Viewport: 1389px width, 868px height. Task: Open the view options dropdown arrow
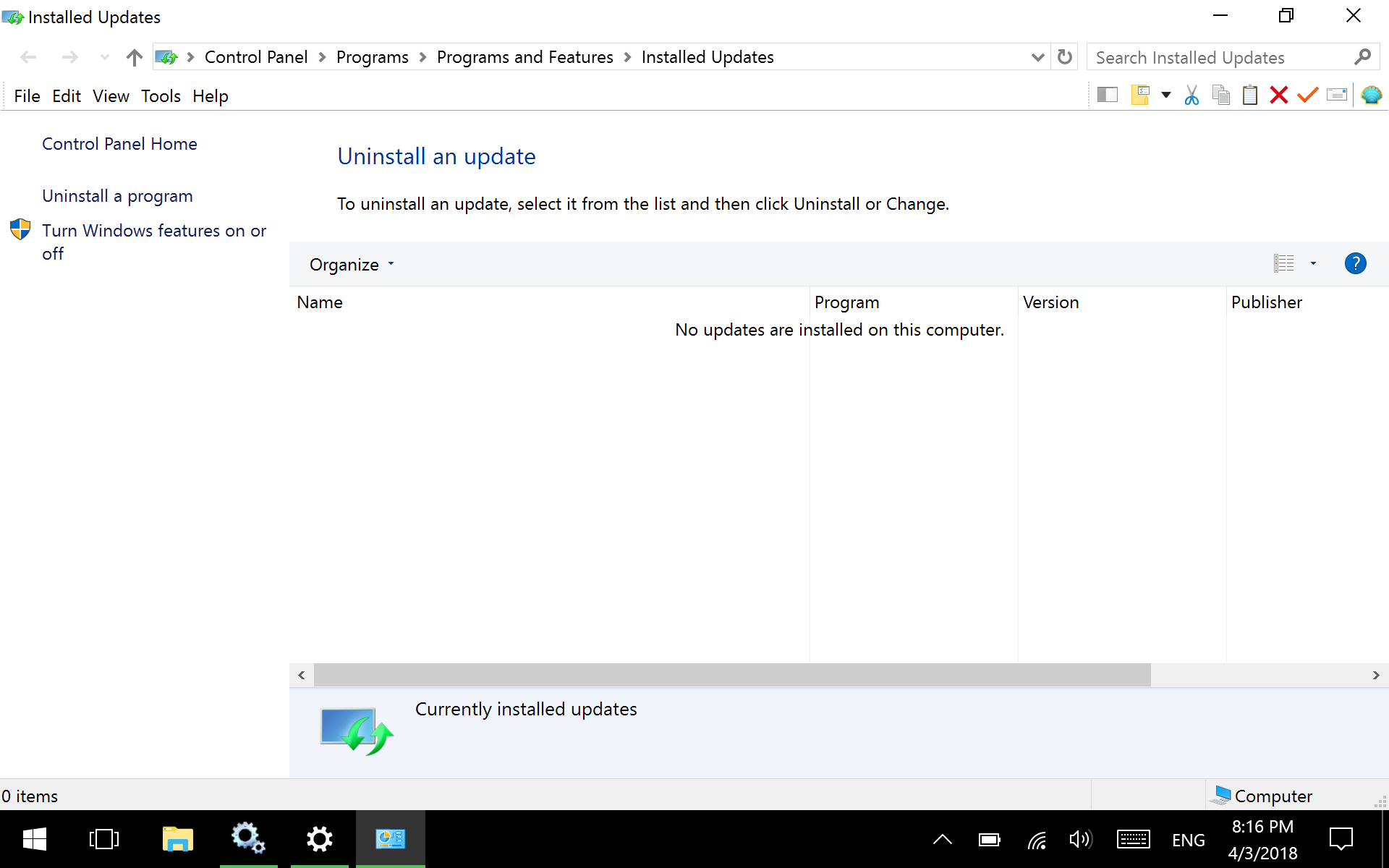click(1313, 263)
